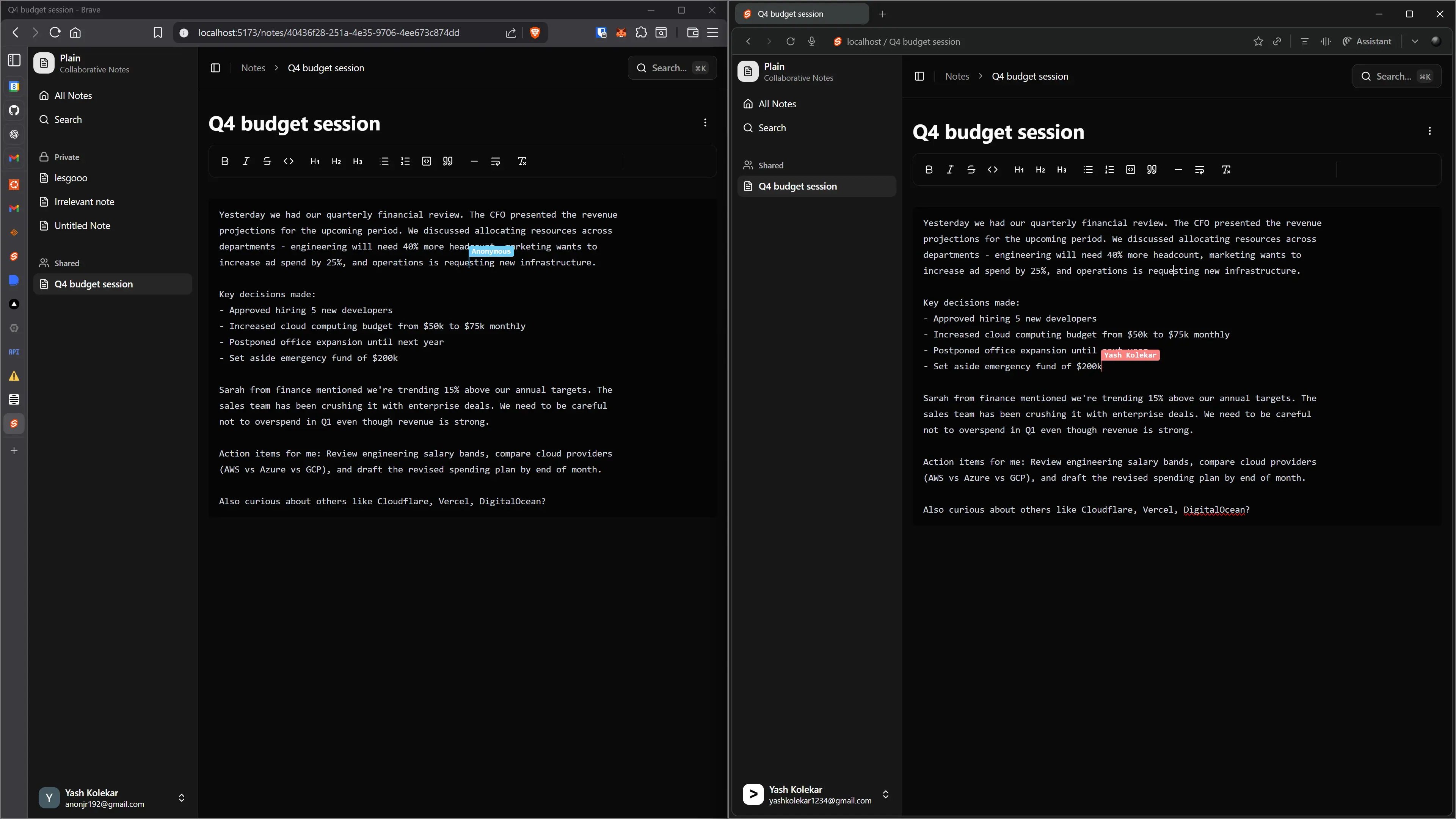Bookmark the page with the star icon
This screenshot has width=1456, height=819.
(x=1259, y=41)
